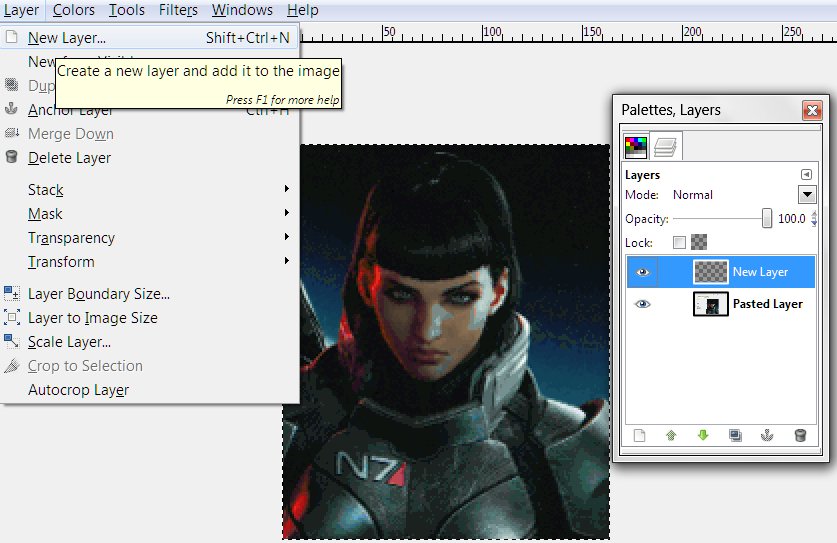Image resolution: width=837 pixels, height=543 pixels.
Task: Click the trash icon to delete the layer
Action: tap(799, 435)
